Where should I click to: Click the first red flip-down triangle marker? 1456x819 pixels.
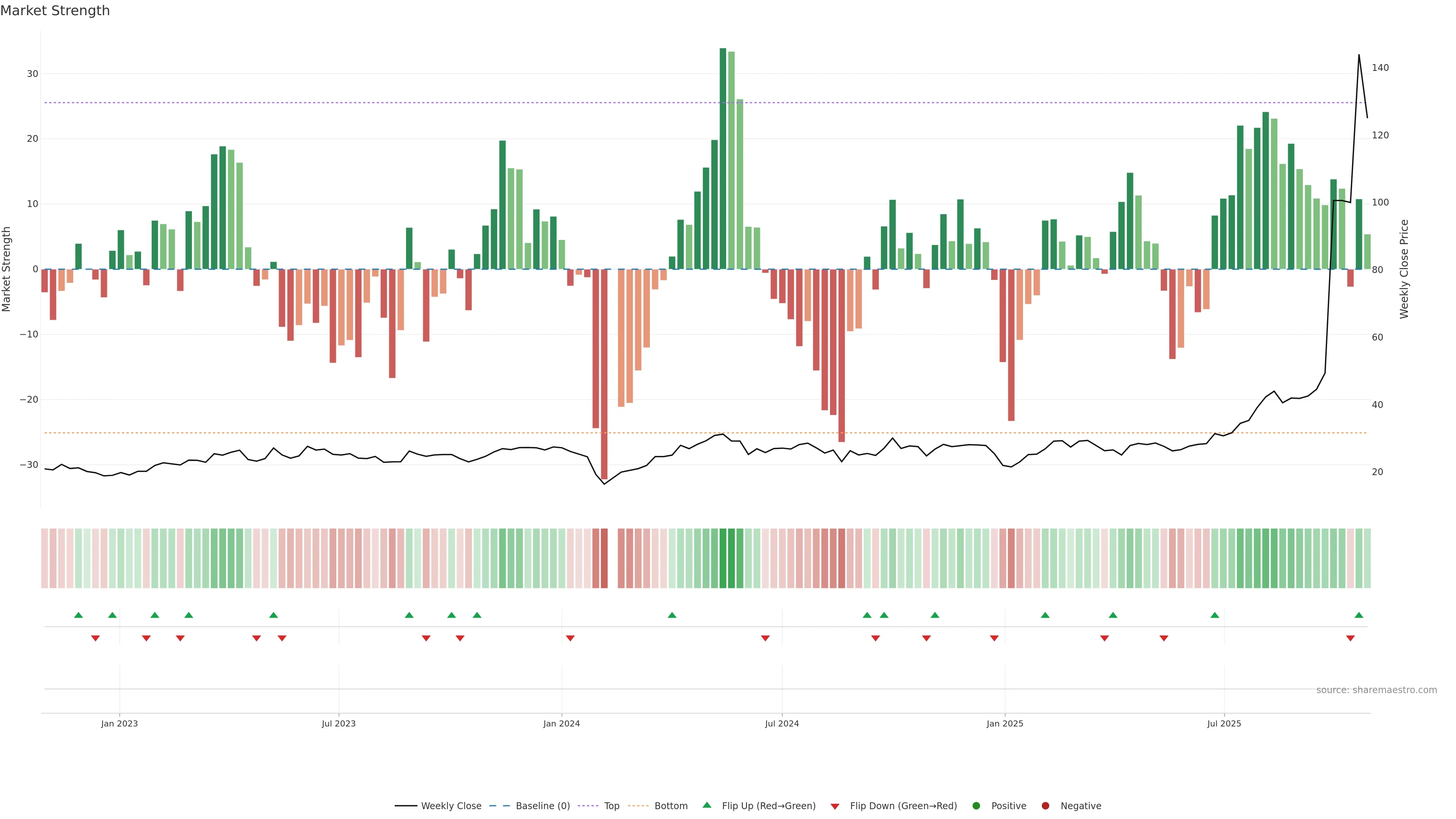(96, 638)
